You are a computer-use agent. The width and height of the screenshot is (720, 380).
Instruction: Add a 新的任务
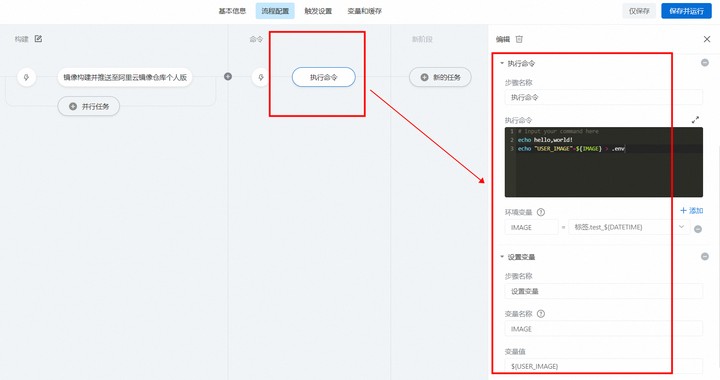pos(440,77)
